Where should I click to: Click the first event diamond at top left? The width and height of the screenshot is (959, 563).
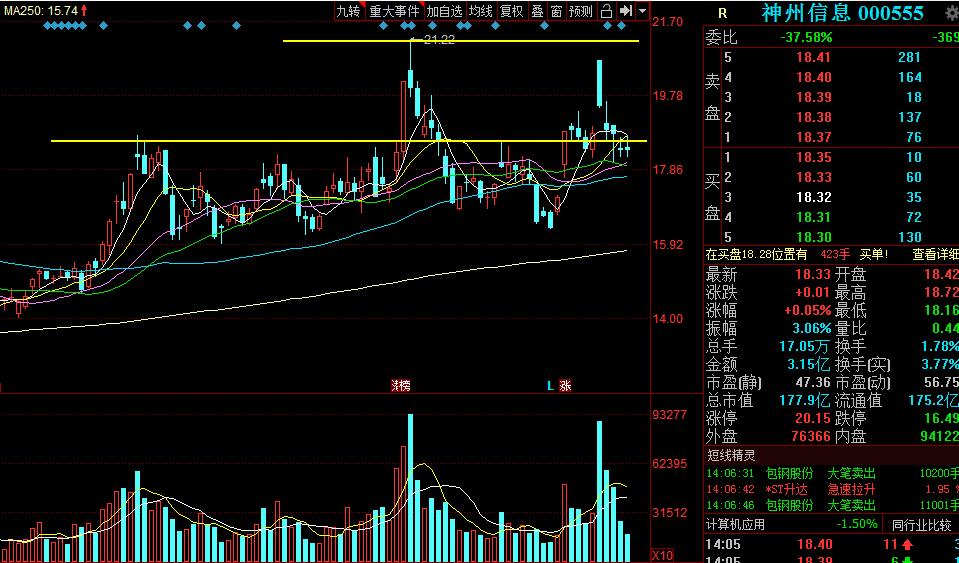tap(49, 25)
